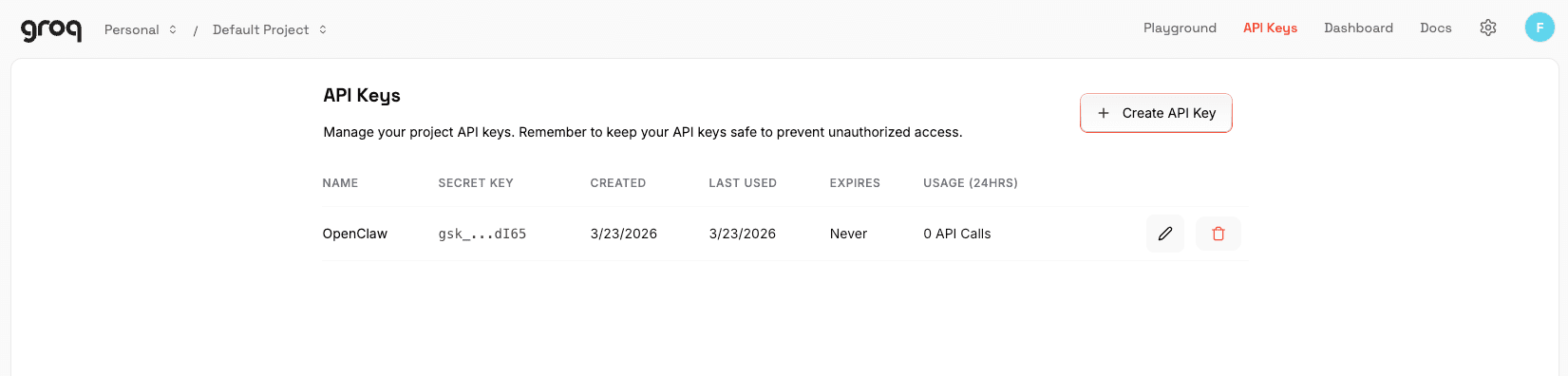Click the SECRET KEY column header
This screenshot has width=1568, height=376.
click(476, 183)
